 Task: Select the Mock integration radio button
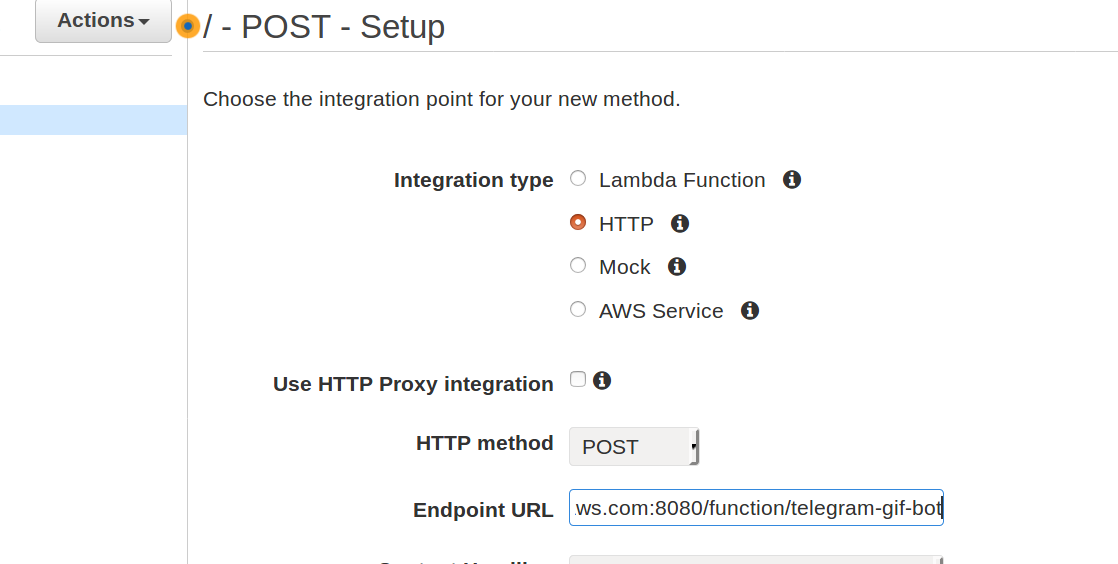(578, 265)
